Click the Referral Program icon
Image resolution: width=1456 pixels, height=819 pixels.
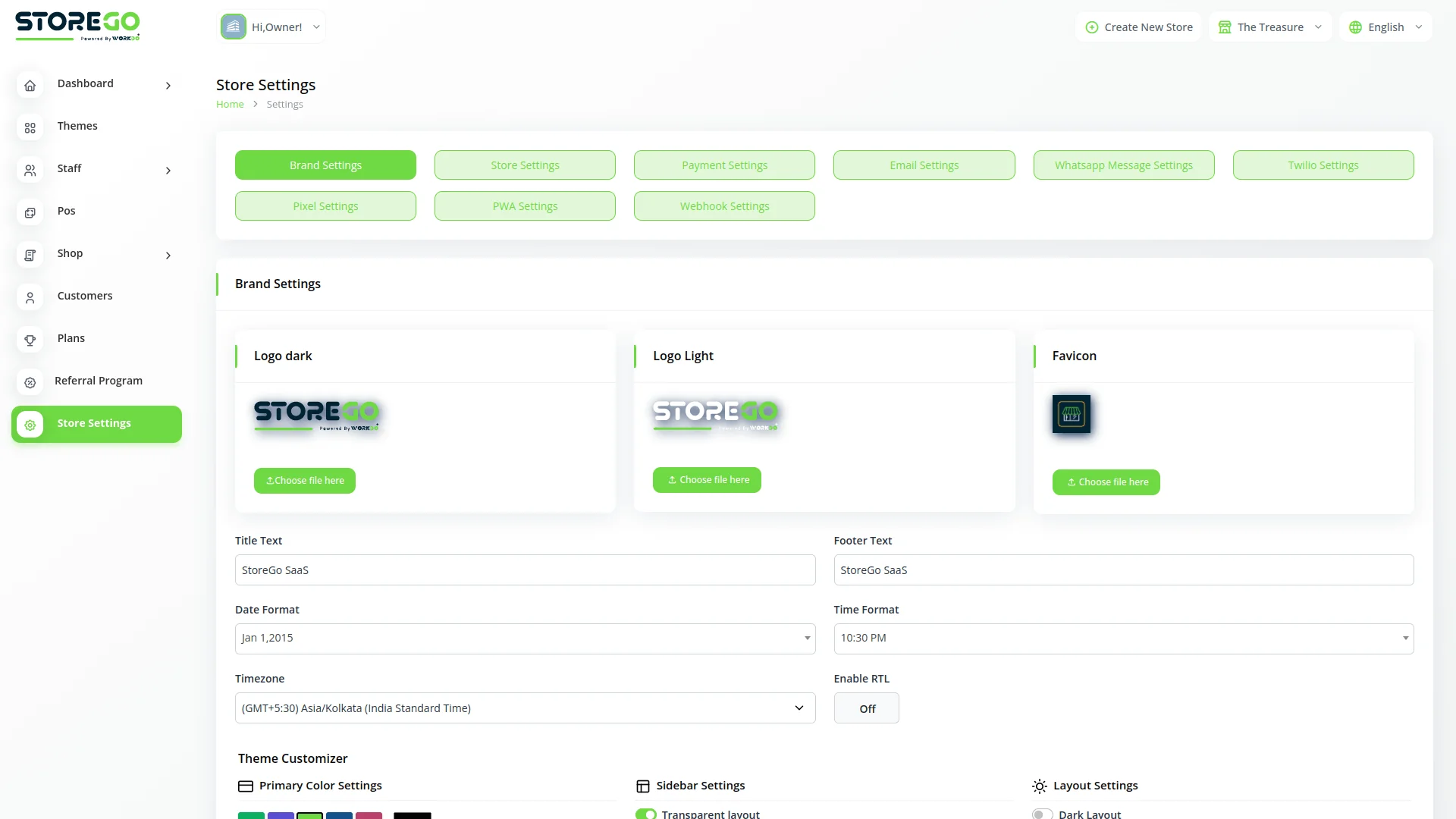click(30, 383)
